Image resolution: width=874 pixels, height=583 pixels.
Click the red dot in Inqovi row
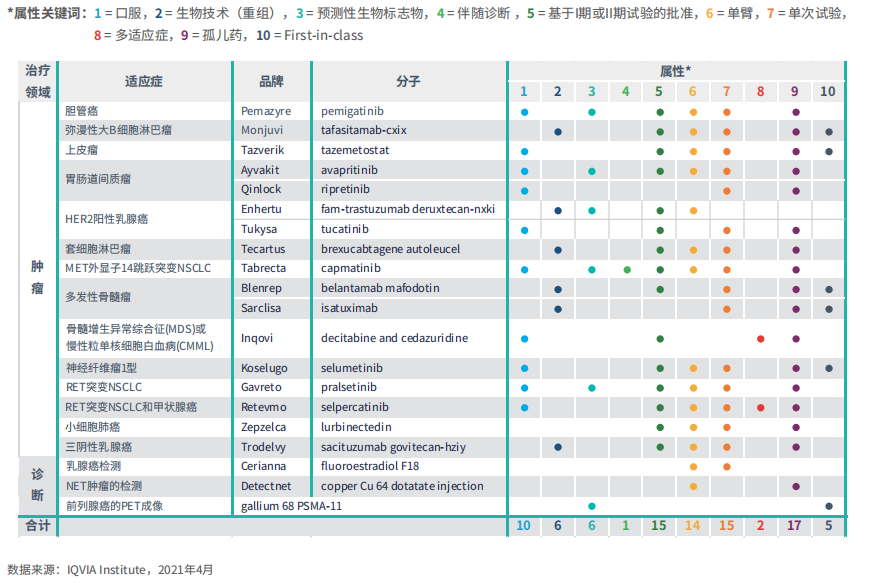pos(761,339)
